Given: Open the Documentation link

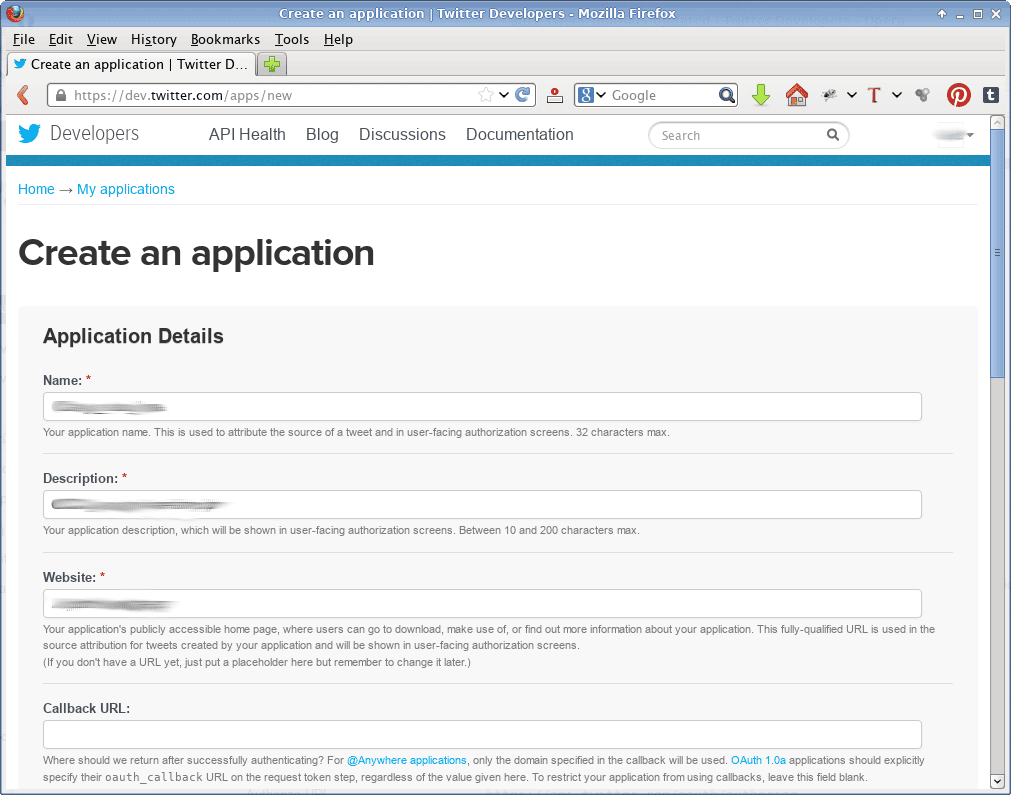Looking at the screenshot, I should point(520,134).
